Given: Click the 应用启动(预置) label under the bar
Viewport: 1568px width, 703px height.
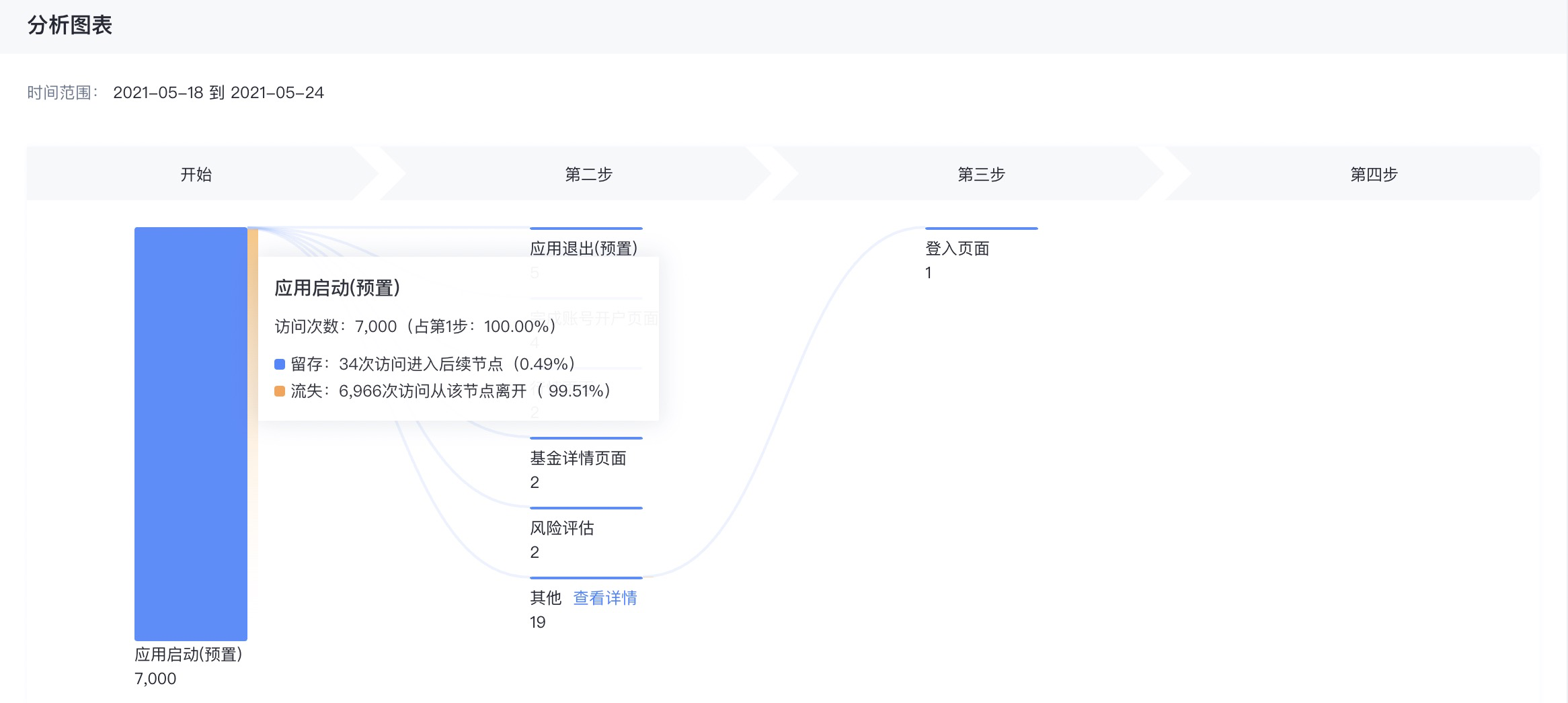Looking at the screenshot, I should (188, 654).
